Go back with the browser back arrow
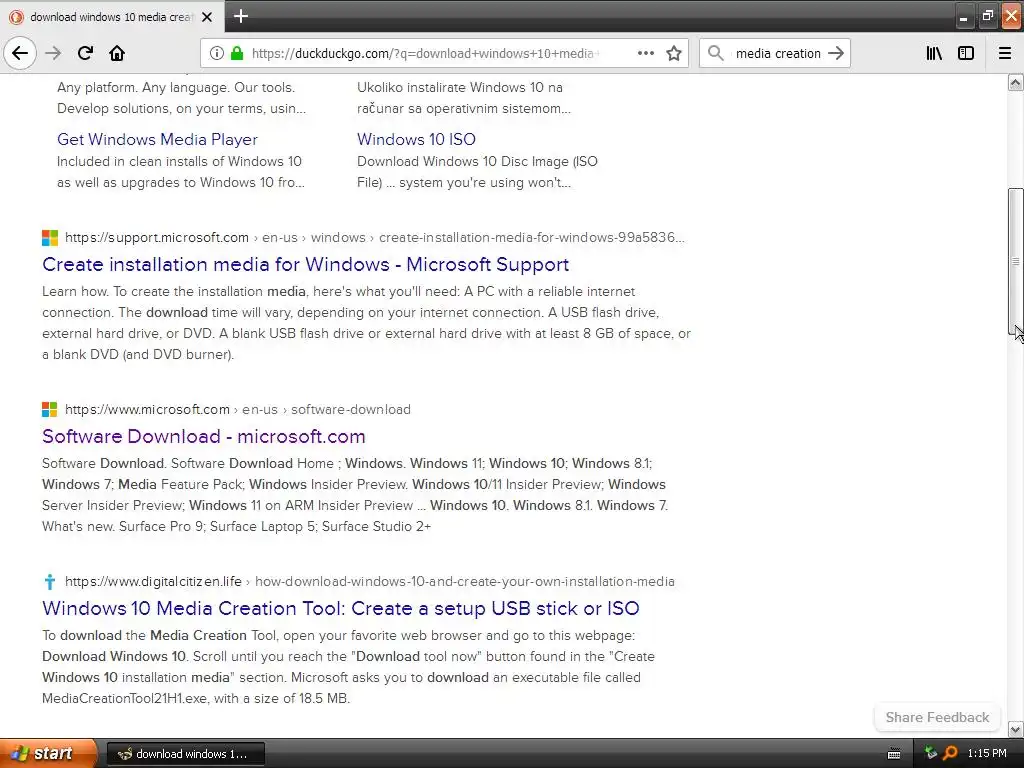Viewport: 1024px width, 768px height. coord(20,53)
